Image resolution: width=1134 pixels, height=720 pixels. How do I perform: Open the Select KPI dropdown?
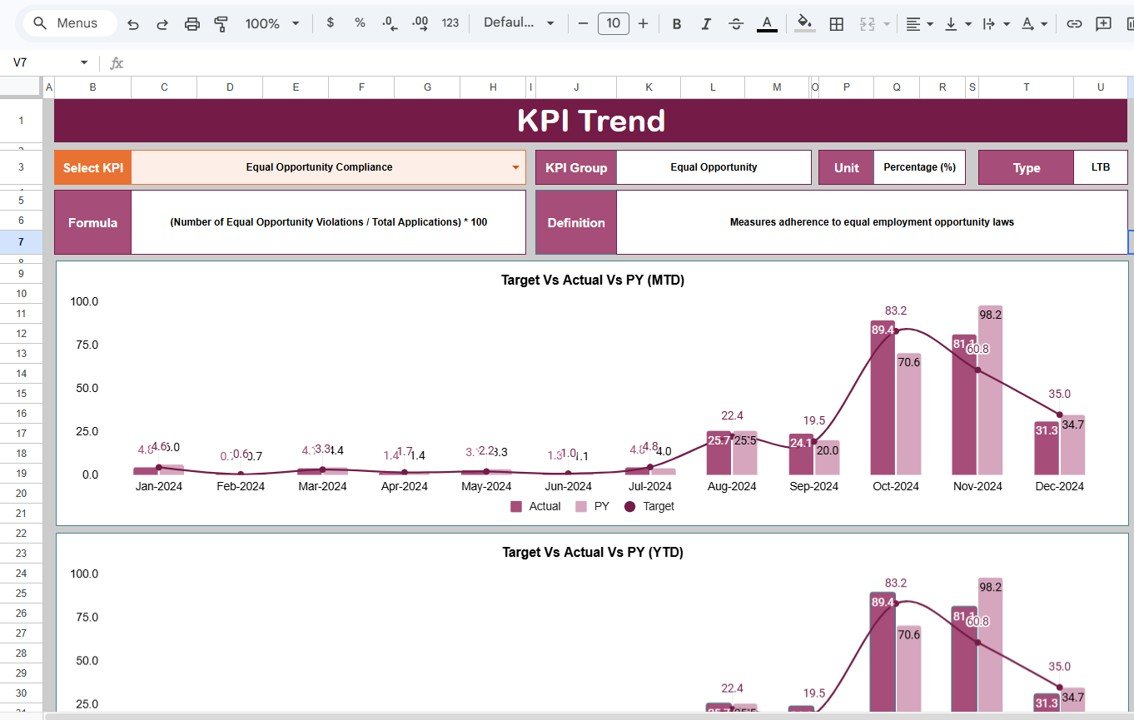[x=516, y=167]
